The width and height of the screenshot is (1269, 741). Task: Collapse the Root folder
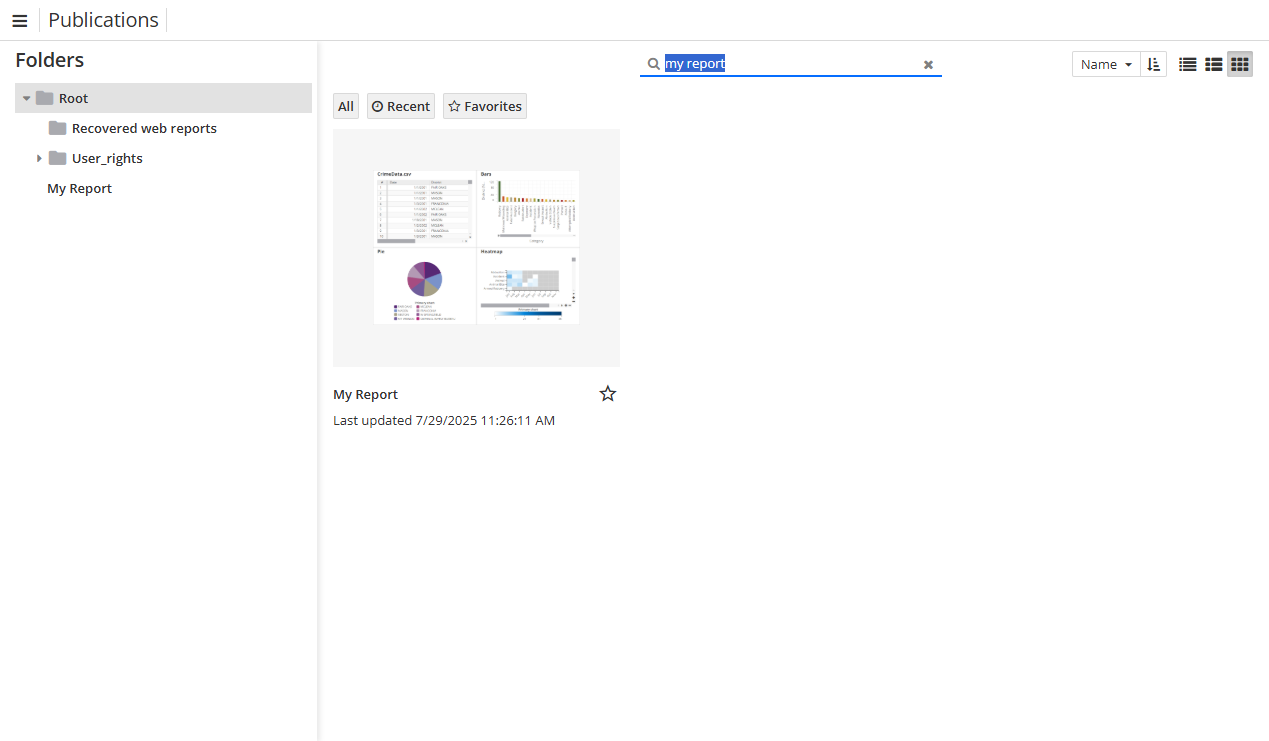pyautogui.click(x=25, y=98)
